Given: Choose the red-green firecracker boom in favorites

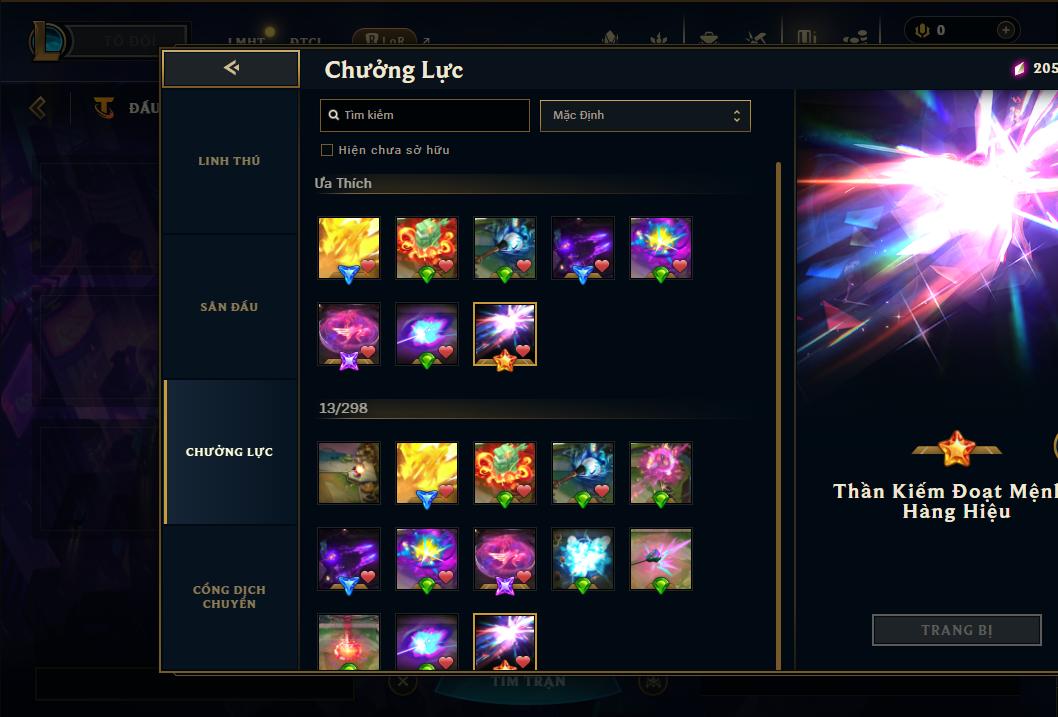Looking at the screenshot, I should click(x=426, y=248).
